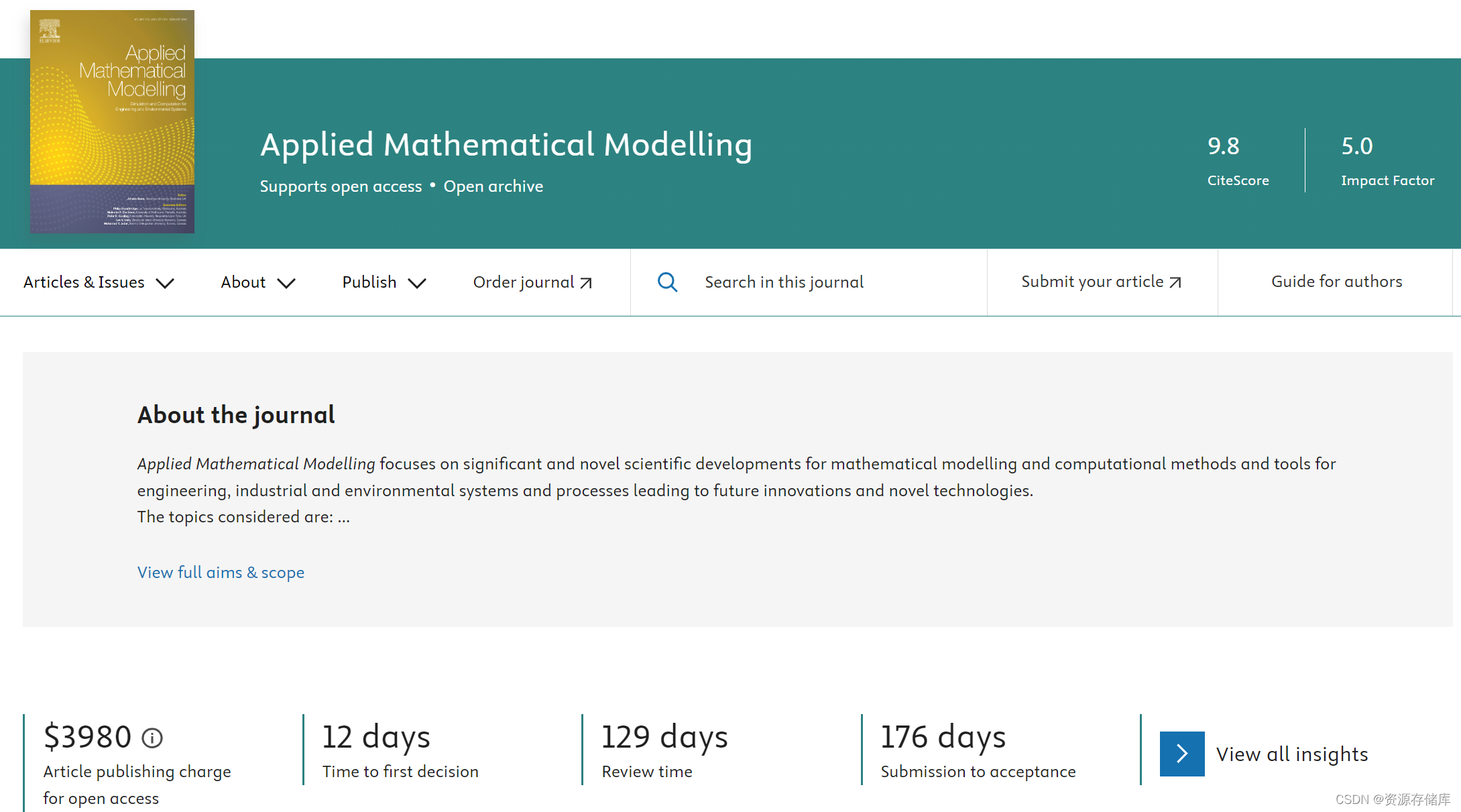Click the Search in this journal field

click(784, 282)
